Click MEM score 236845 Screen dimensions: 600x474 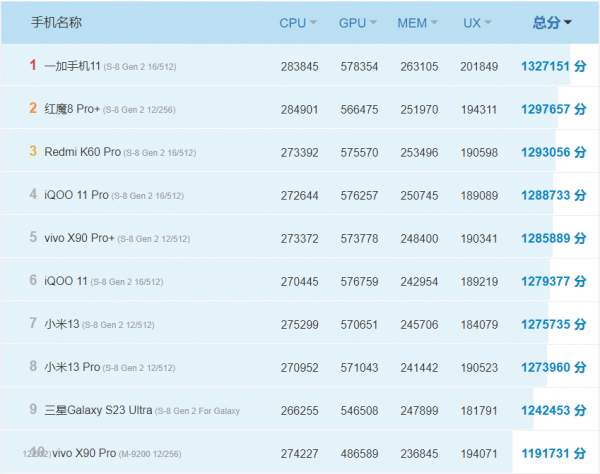(419, 454)
